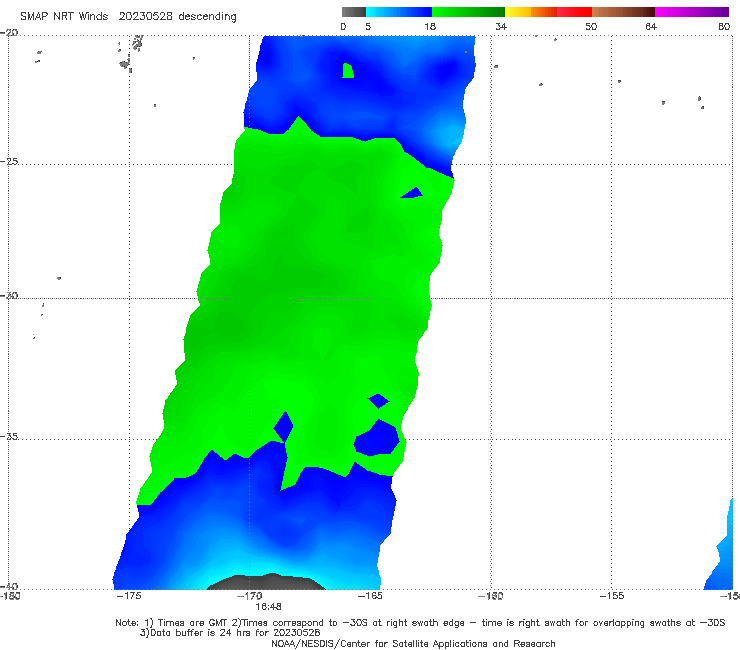This screenshot has height=650, width=740.
Task: Click the blue 5-18 colorbar segment
Action: point(399,12)
